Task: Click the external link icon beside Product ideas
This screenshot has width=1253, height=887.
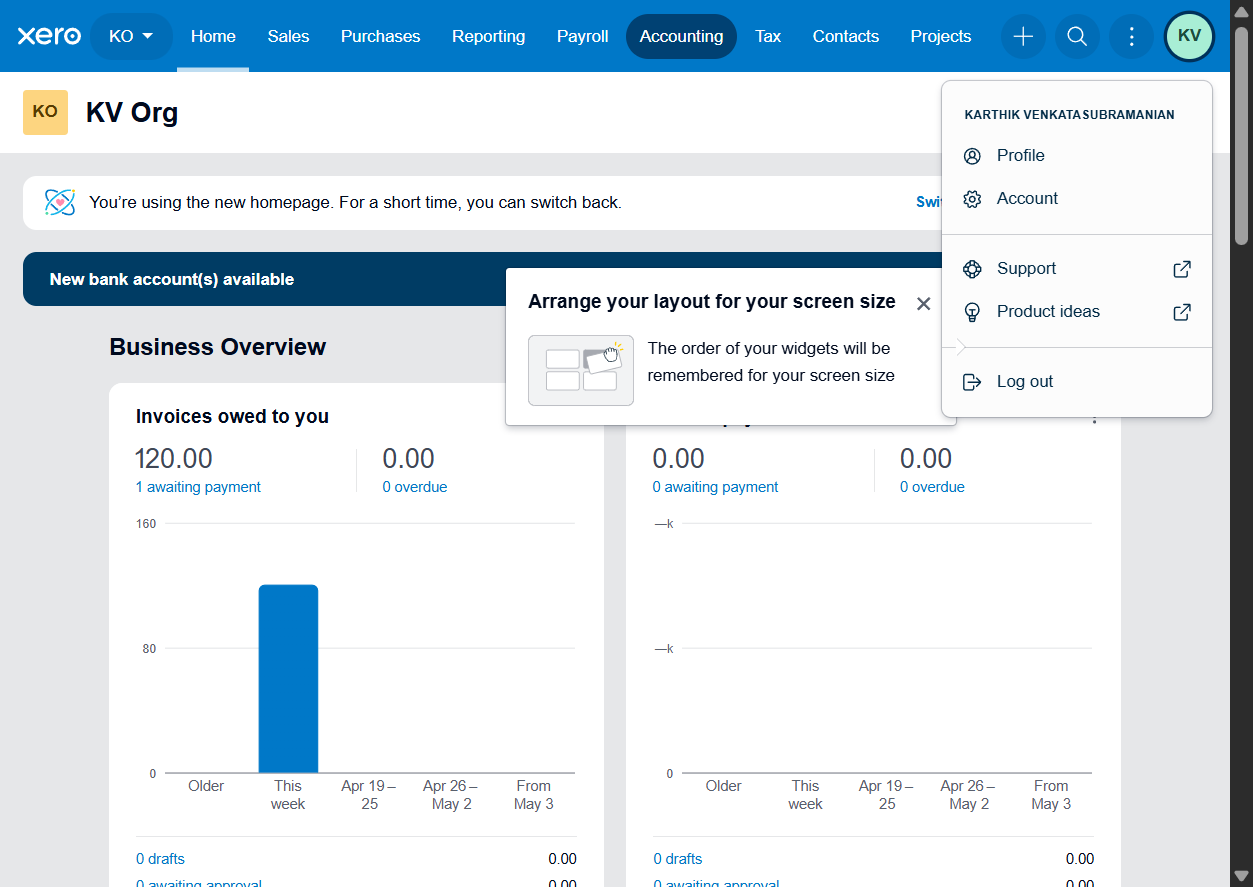Action: (x=1182, y=312)
